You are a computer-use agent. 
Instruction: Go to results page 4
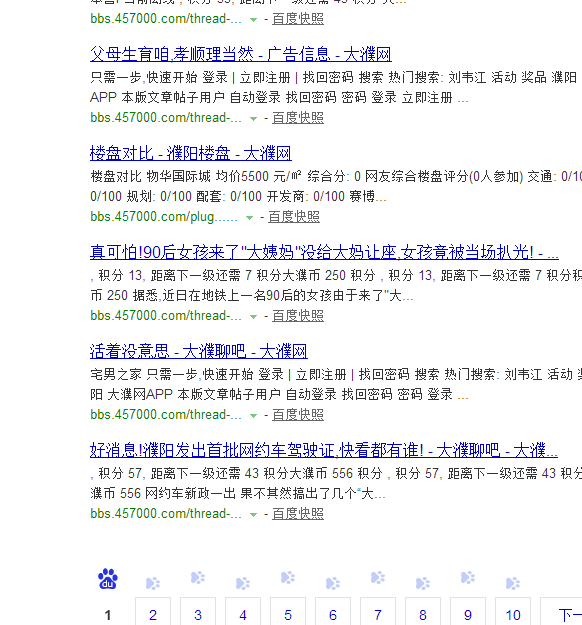click(x=243, y=612)
